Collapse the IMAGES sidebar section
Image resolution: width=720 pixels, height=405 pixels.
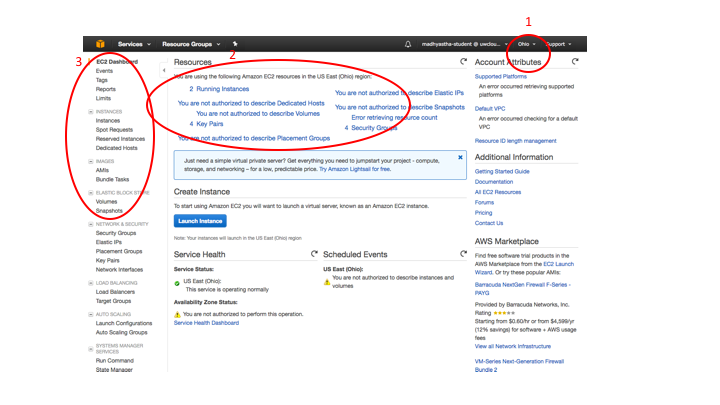point(90,162)
